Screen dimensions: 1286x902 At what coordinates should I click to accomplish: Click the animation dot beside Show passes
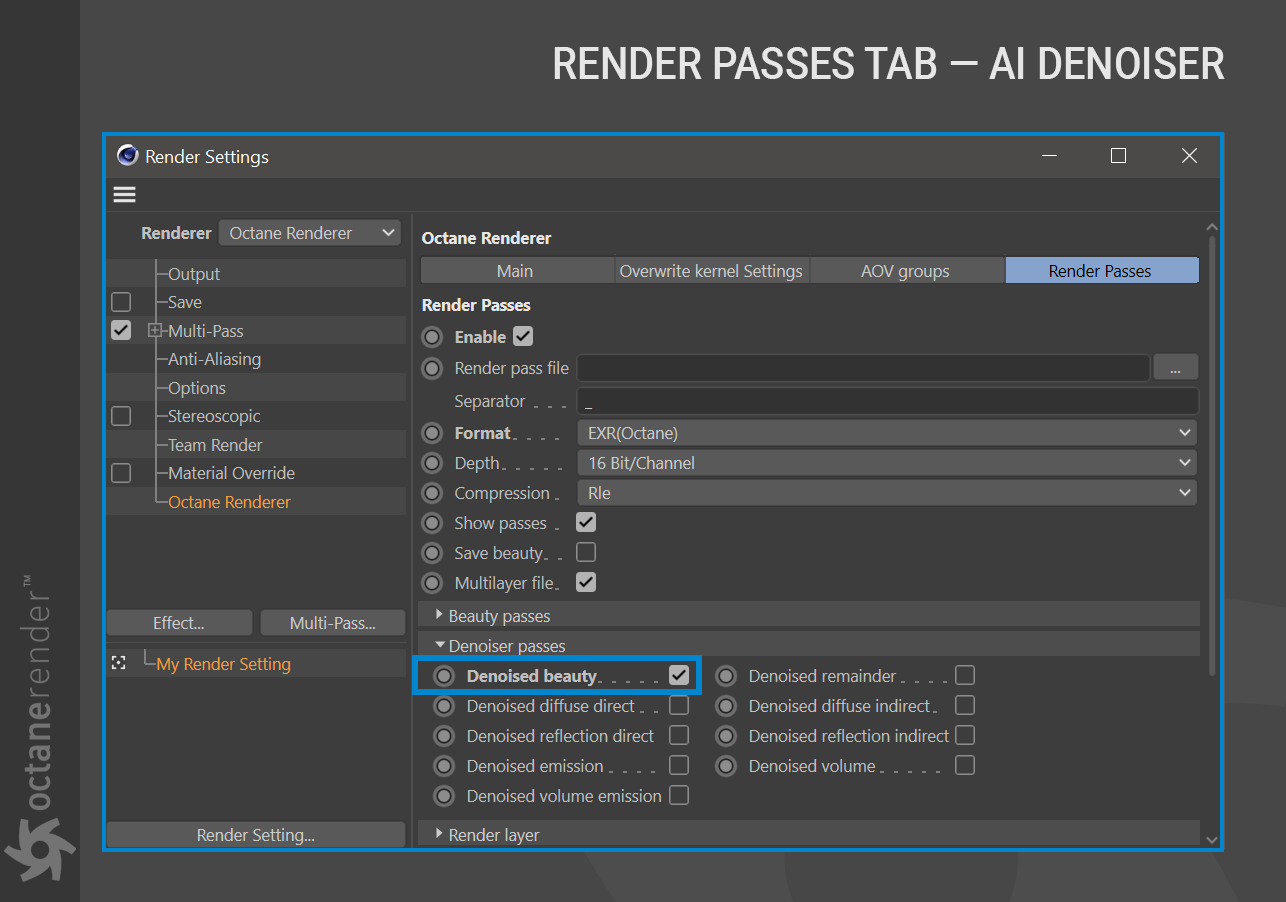432,523
